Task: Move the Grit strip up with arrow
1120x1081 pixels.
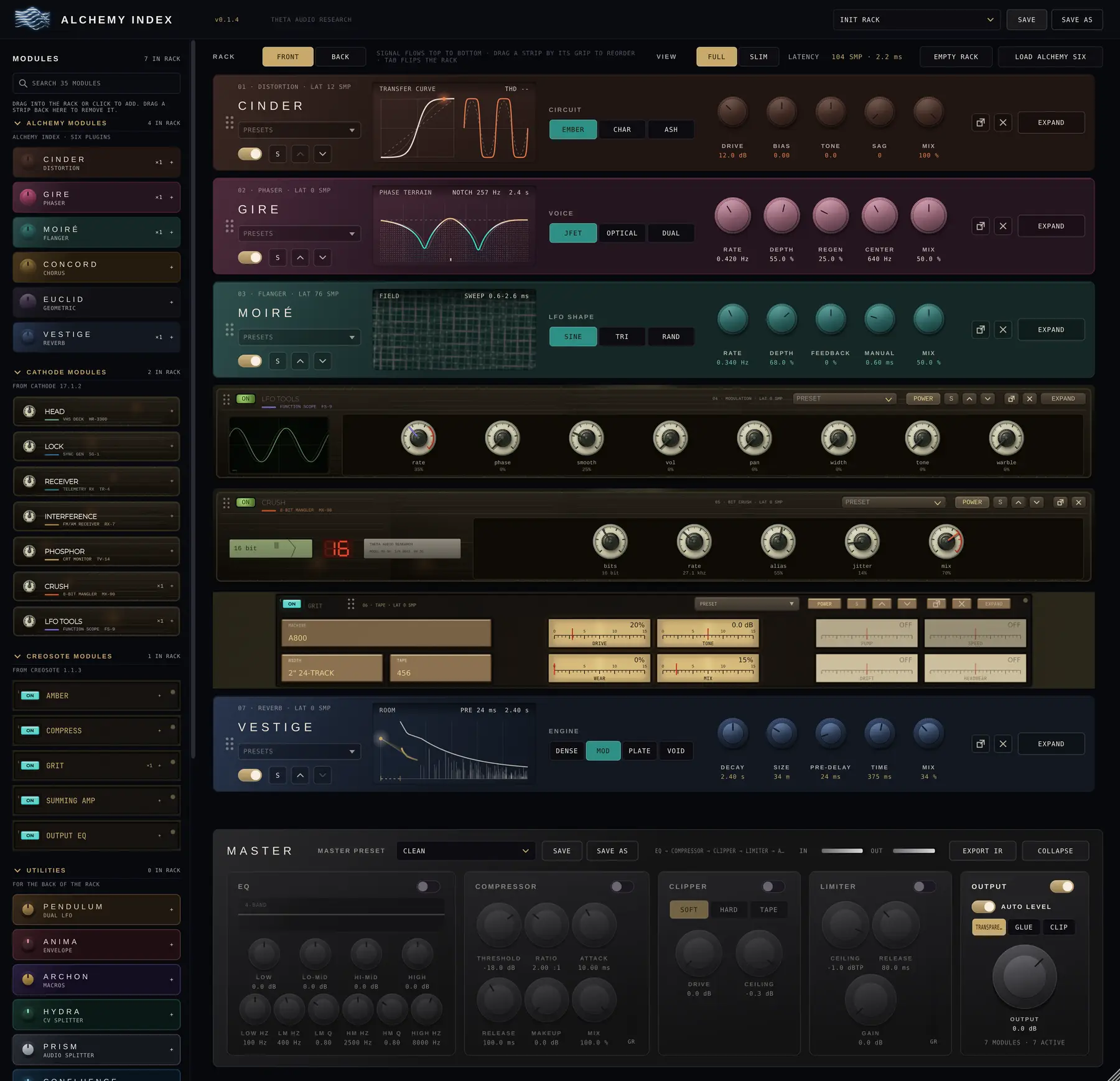Action: click(x=882, y=604)
